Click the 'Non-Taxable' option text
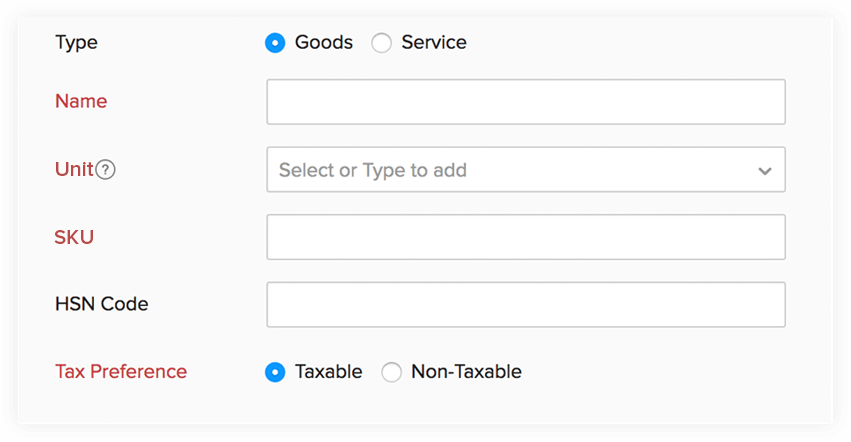 coord(466,372)
